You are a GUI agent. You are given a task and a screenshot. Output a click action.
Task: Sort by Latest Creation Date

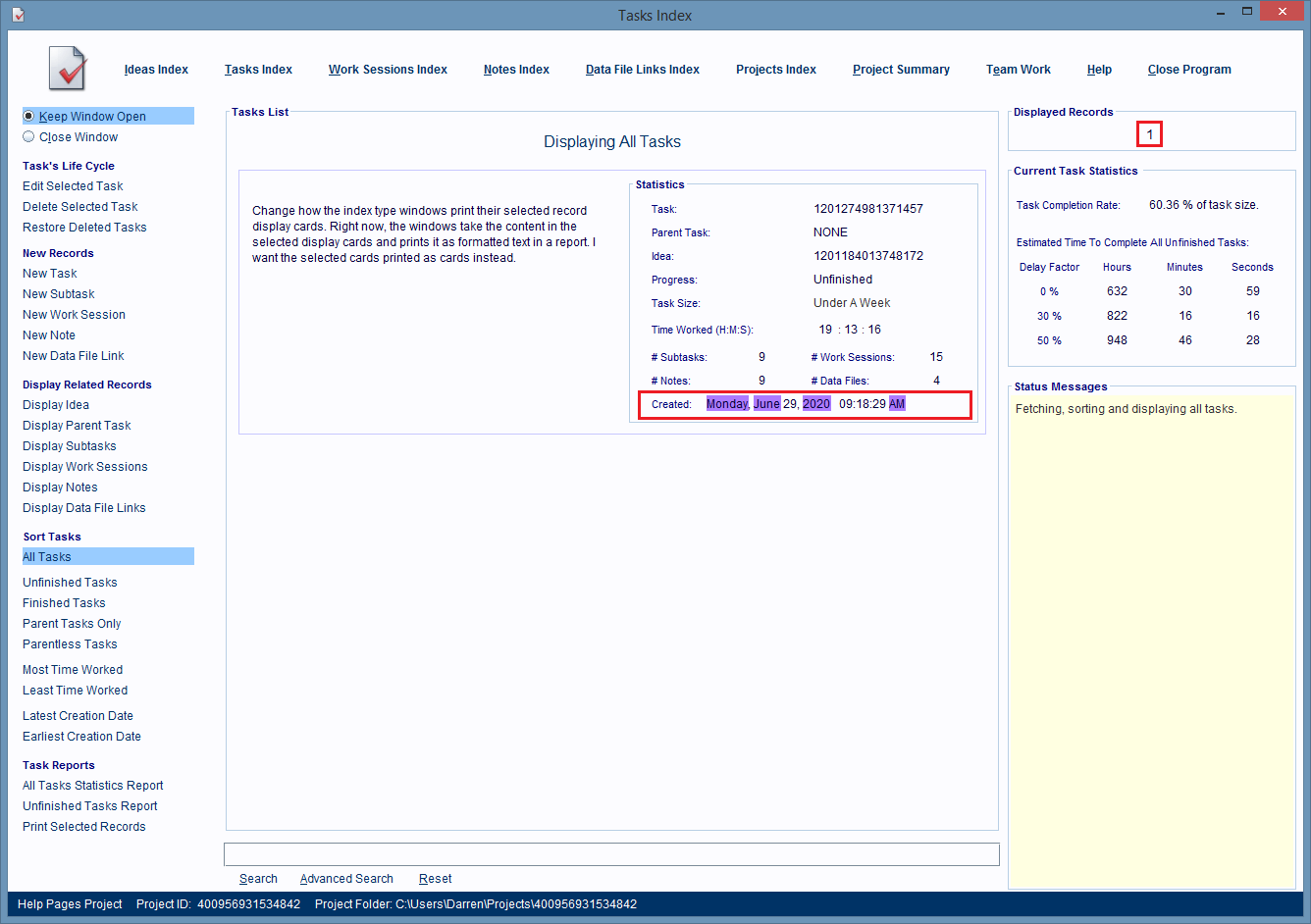[78, 716]
